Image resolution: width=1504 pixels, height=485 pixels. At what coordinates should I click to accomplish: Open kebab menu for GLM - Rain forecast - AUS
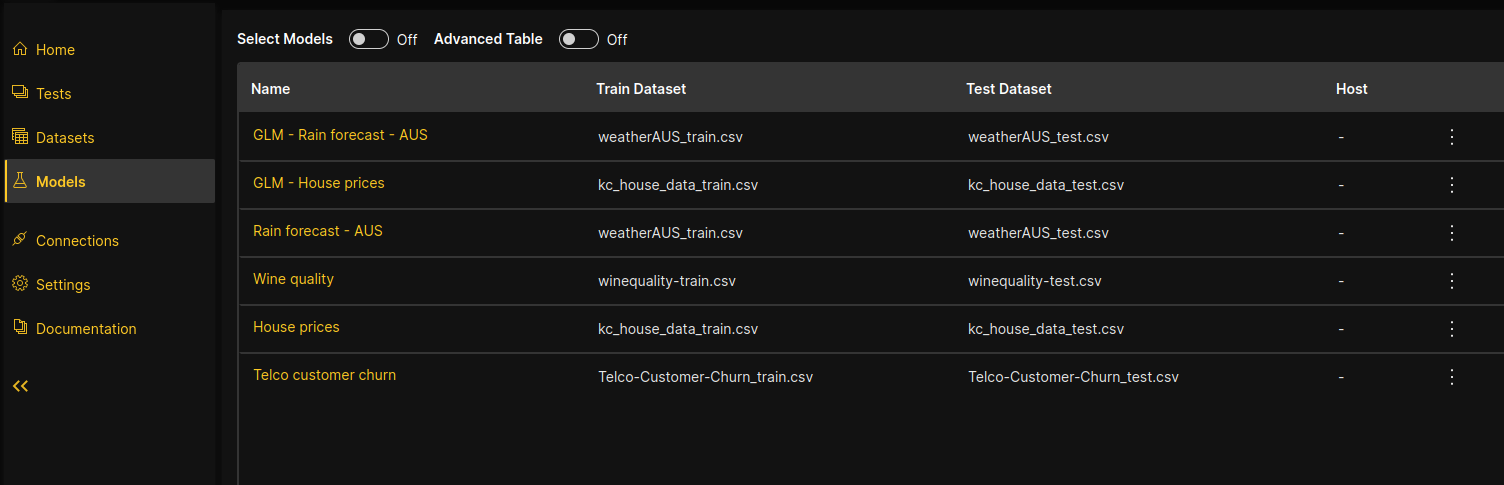point(1452,137)
